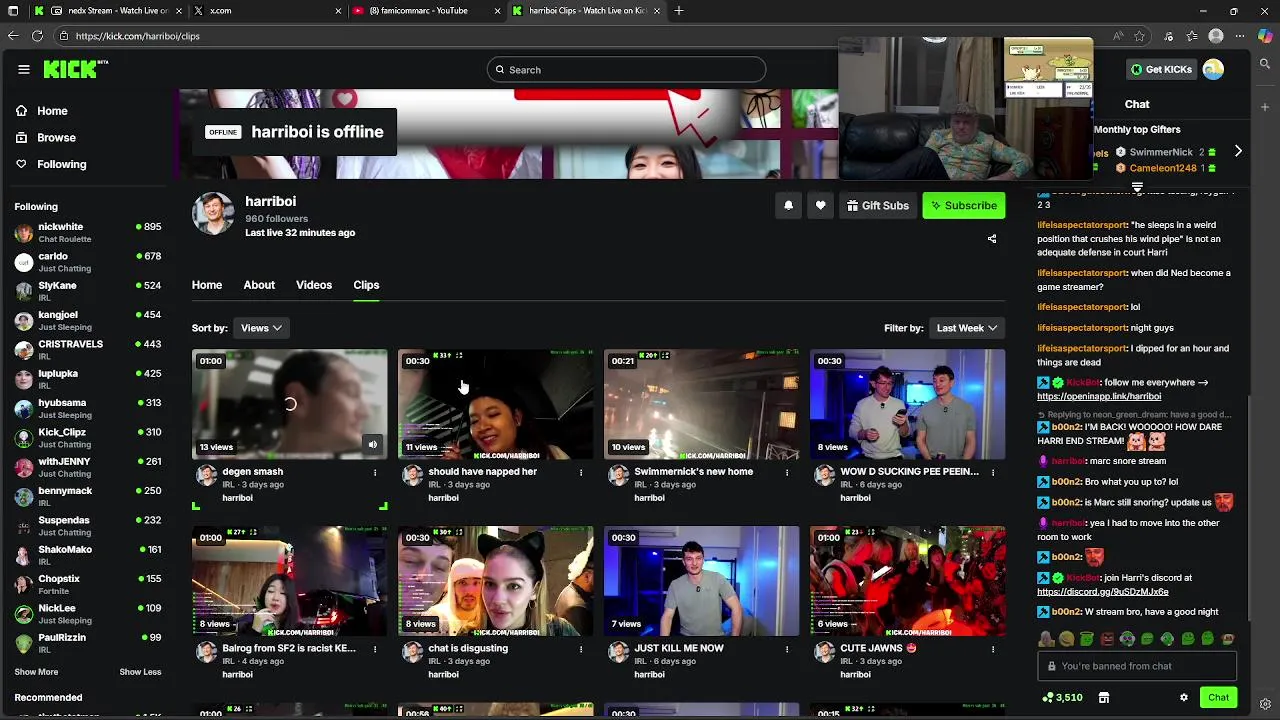Click the Gift Subs button
The image size is (1280, 720).
tap(878, 205)
